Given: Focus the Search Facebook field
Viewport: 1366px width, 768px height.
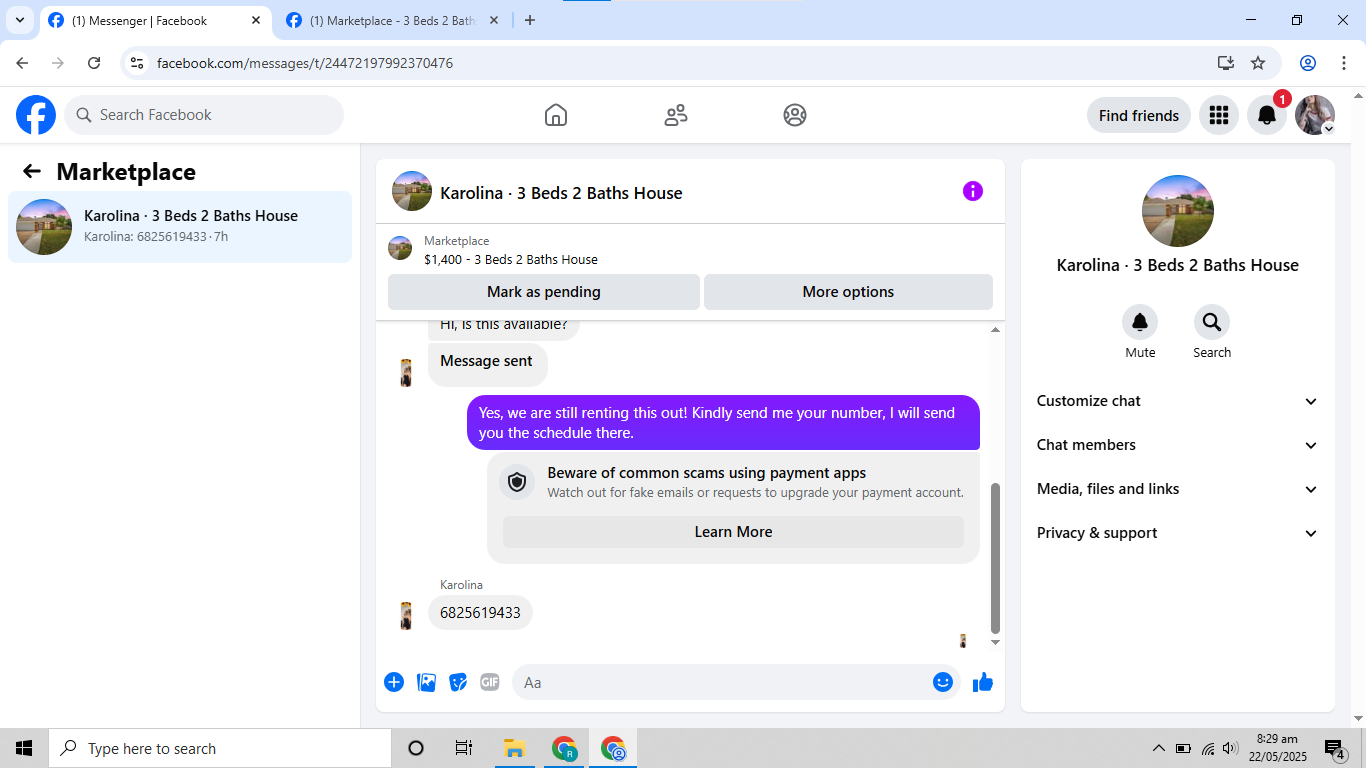Looking at the screenshot, I should point(204,115).
